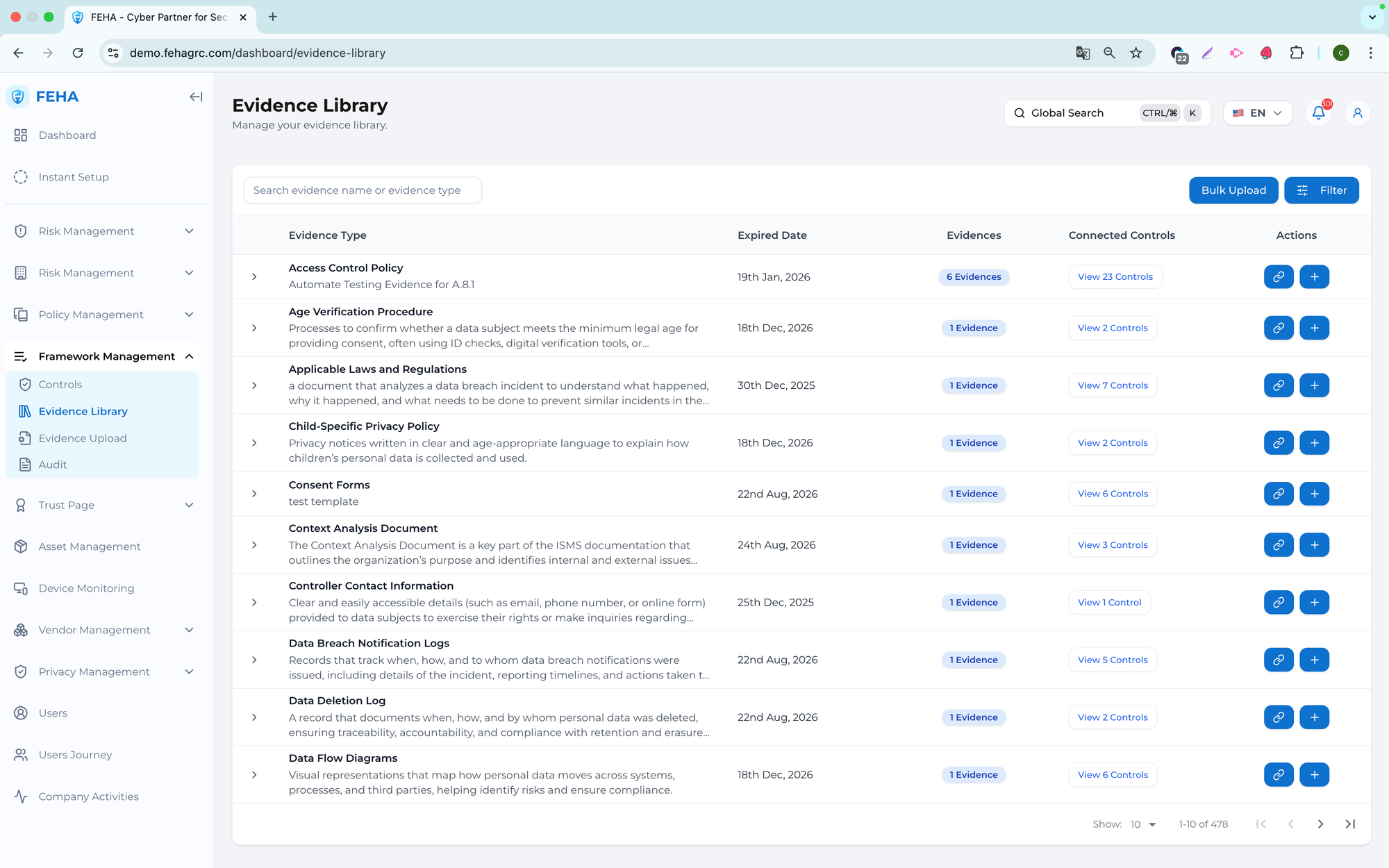This screenshot has width=1389, height=868.
Task: Bookmark this page with the star icon
Action: point(1136,53)
